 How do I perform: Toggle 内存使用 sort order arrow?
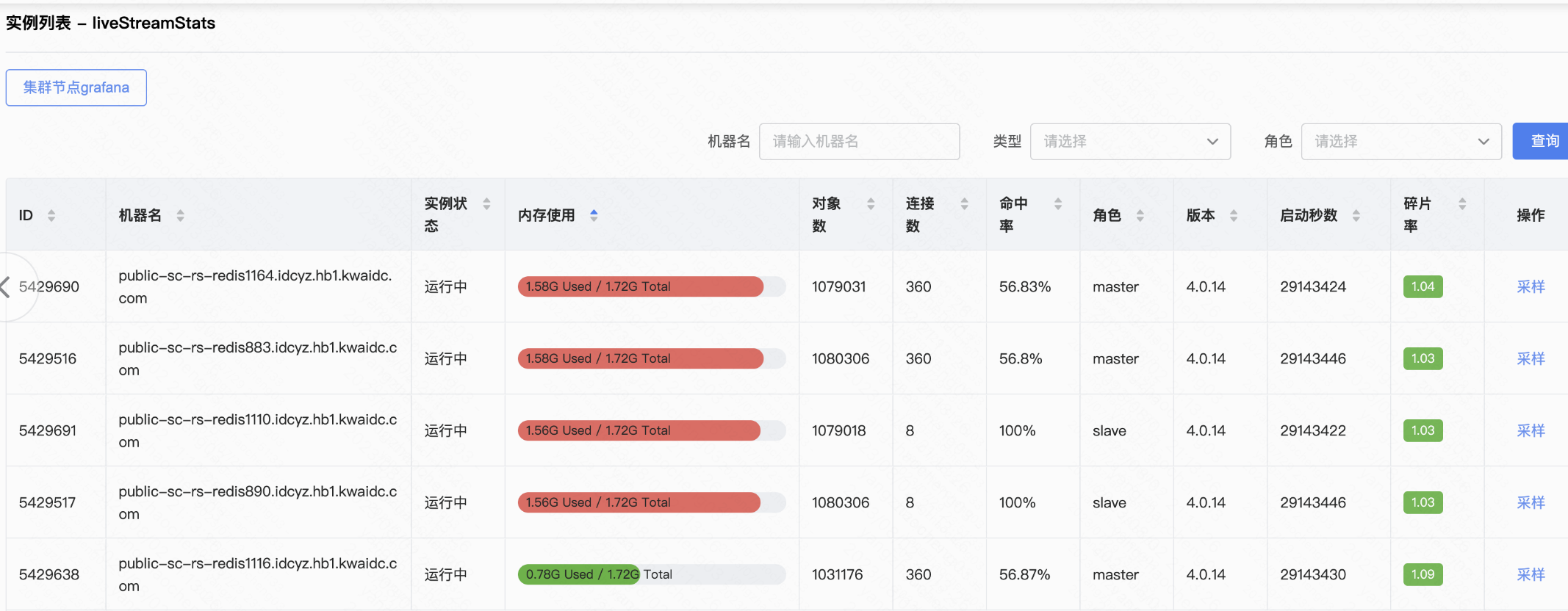click(x=594, y=215)
